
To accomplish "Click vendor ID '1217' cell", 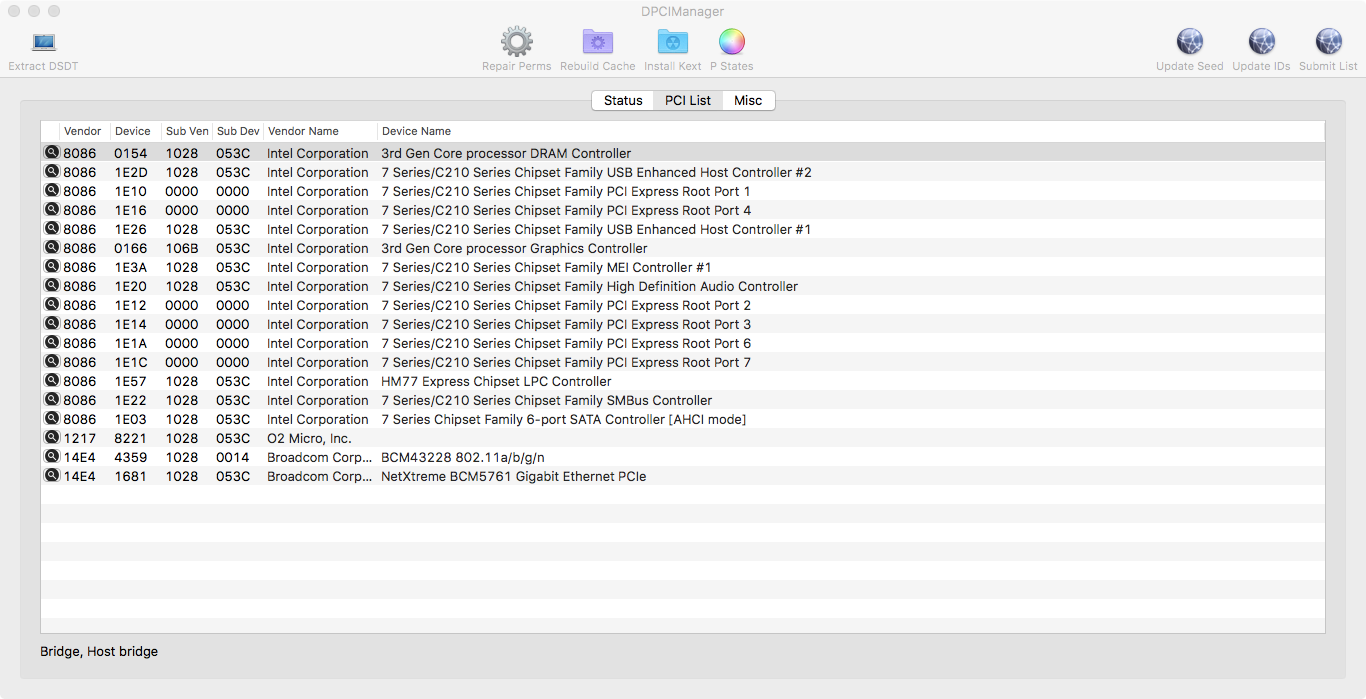I will 80,439.
